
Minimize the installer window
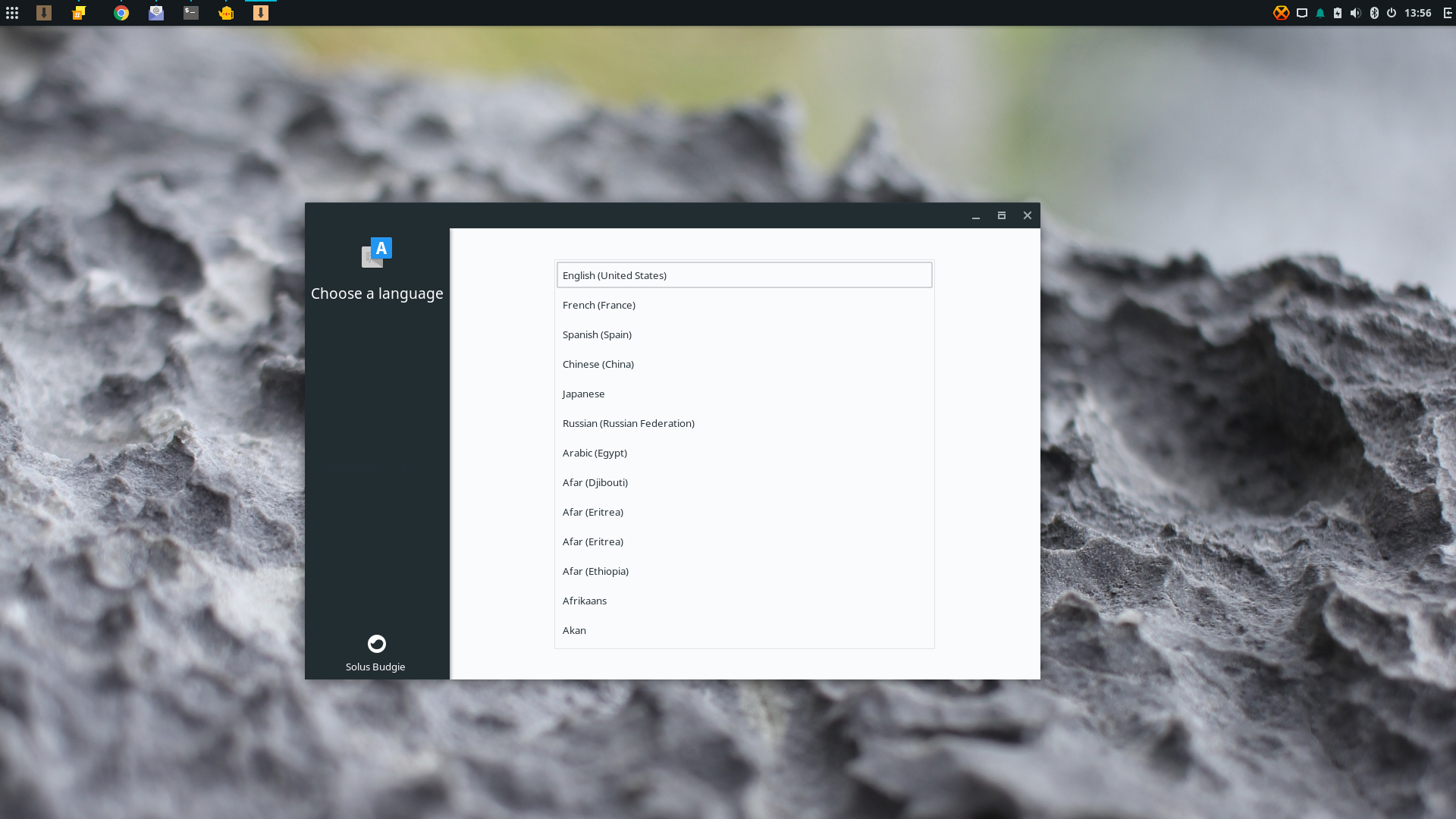coord(976,216)
